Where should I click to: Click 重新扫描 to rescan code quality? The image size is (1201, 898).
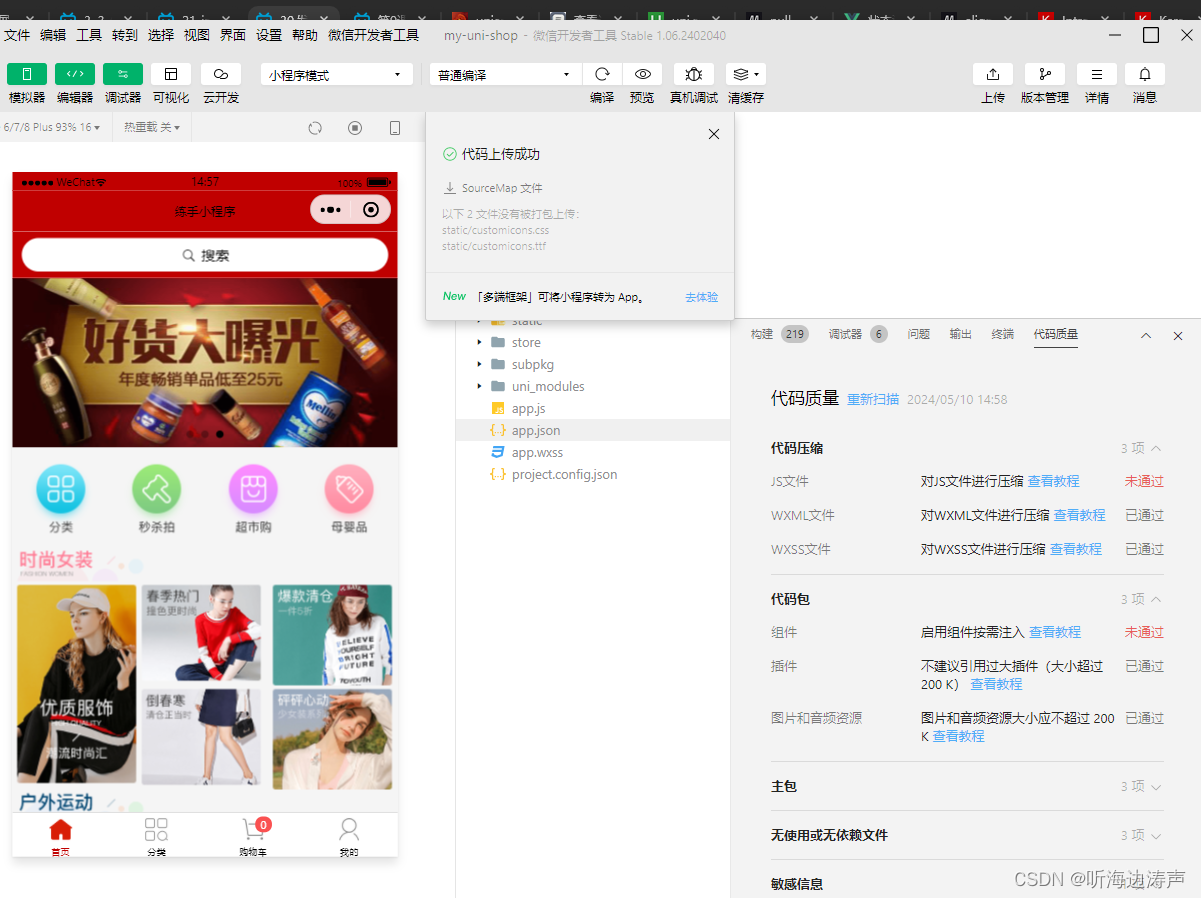[x=872, y=398]
